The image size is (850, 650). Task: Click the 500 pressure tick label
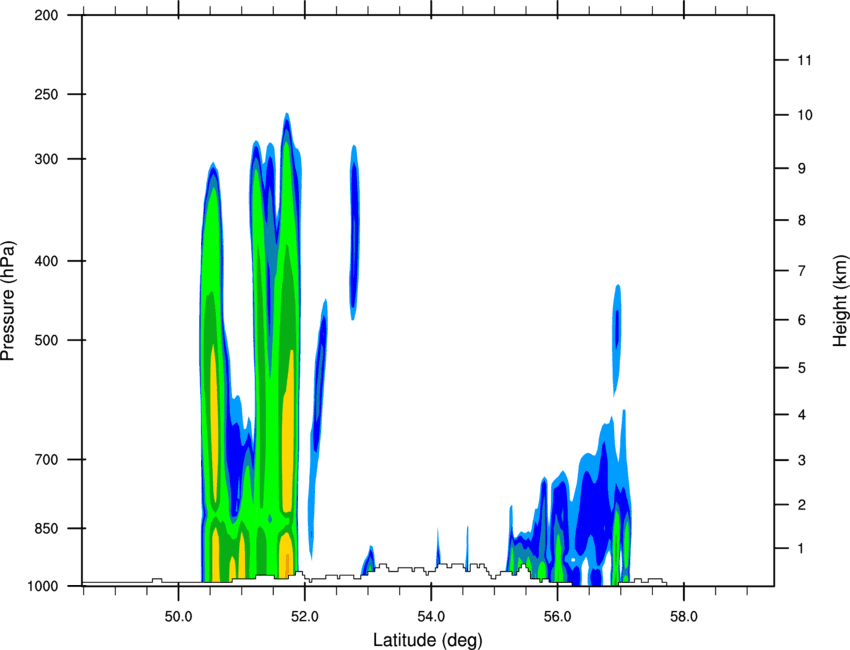point(46,340)
